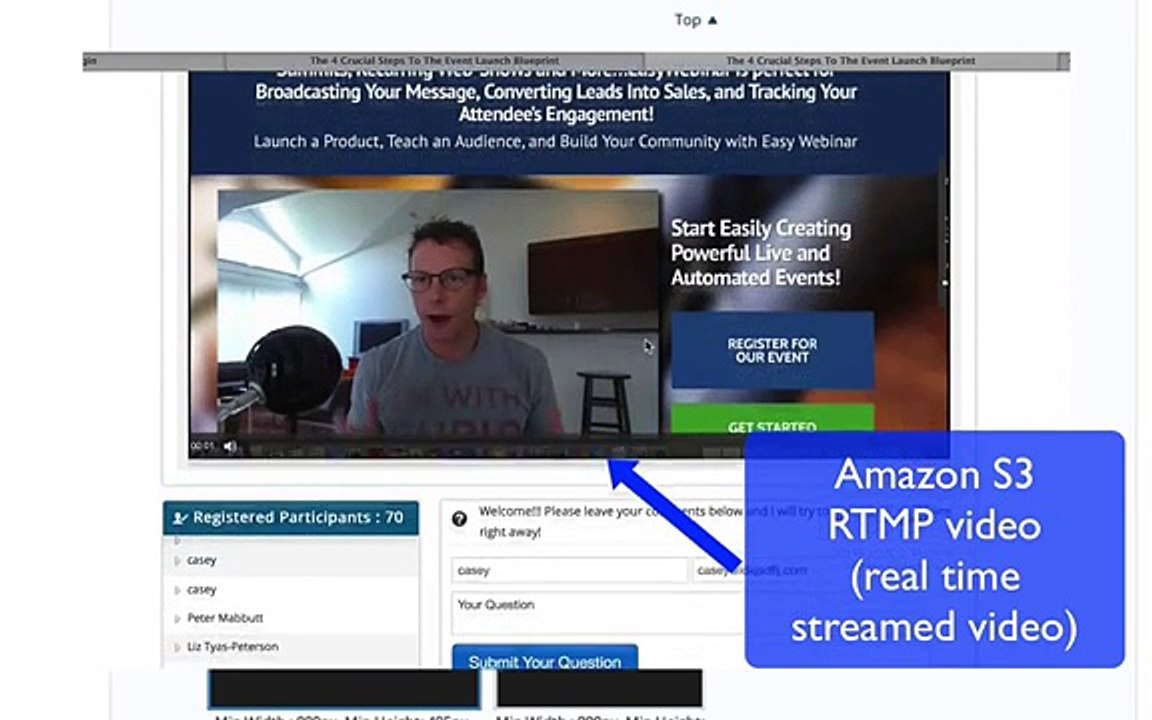1152x720 pixels.
Task: Click the green Get Started button
Action: [772, 419]
